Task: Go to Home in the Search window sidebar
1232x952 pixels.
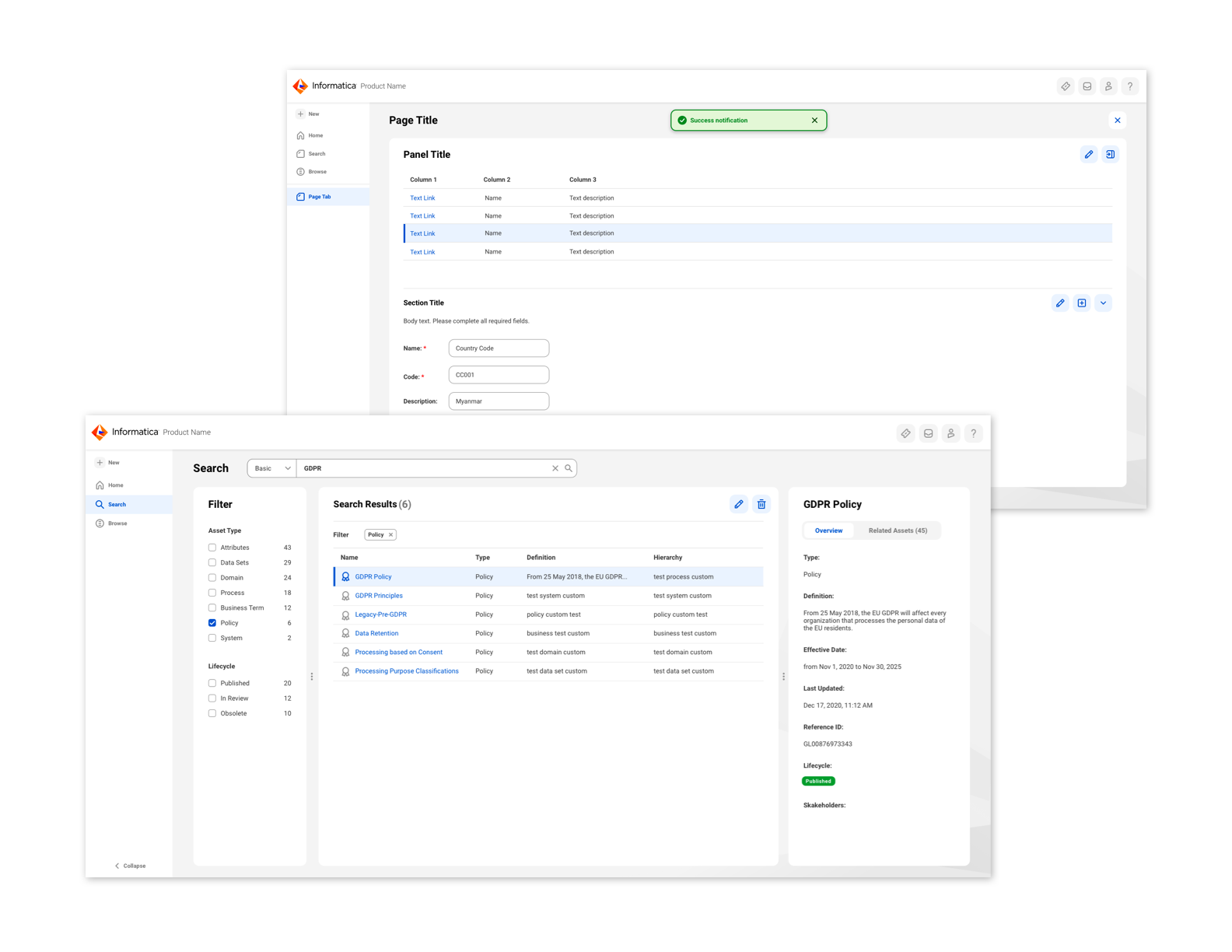Action: [110, 485]
